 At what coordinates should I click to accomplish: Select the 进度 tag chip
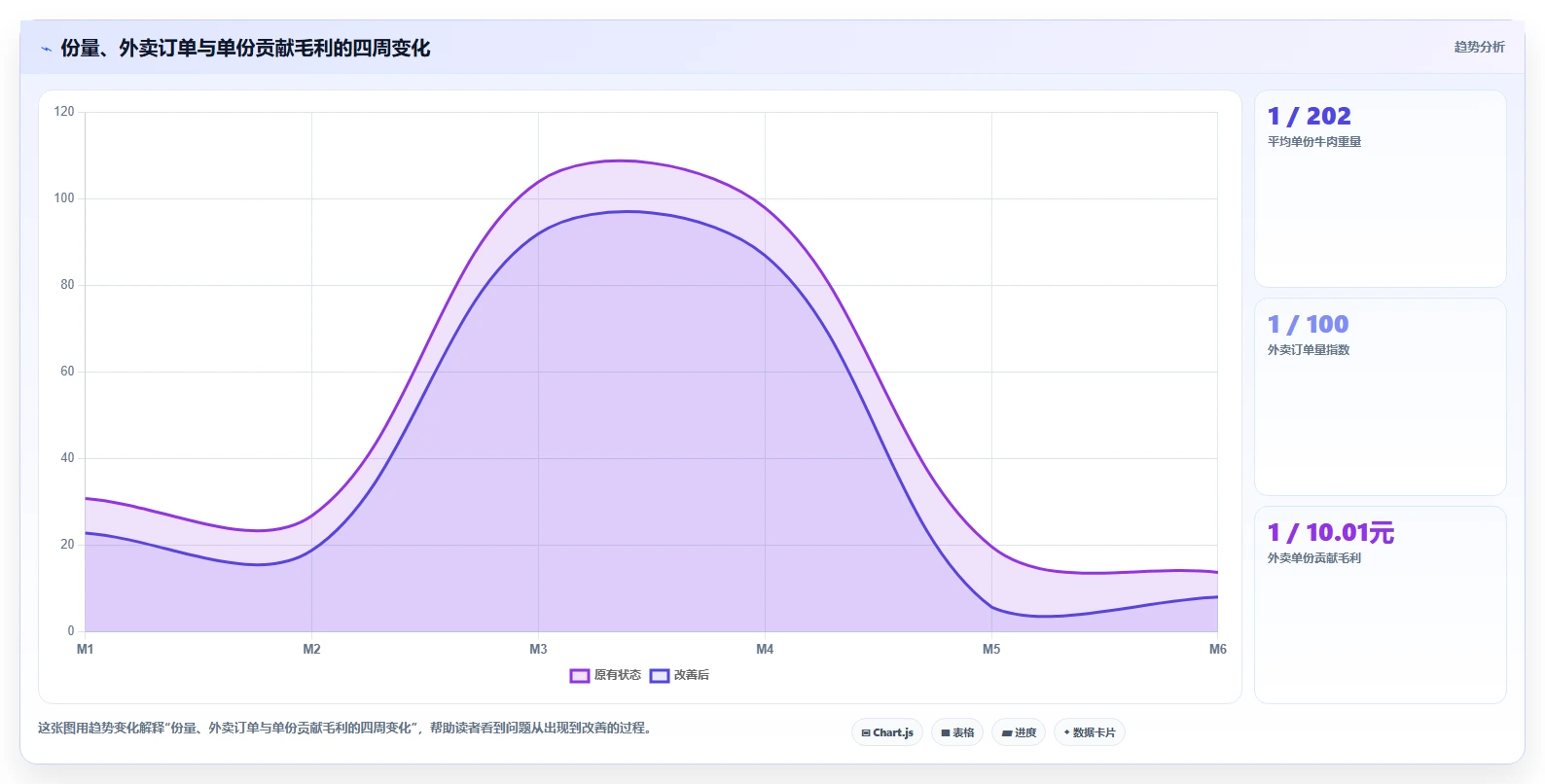[x=1019, y=732]
